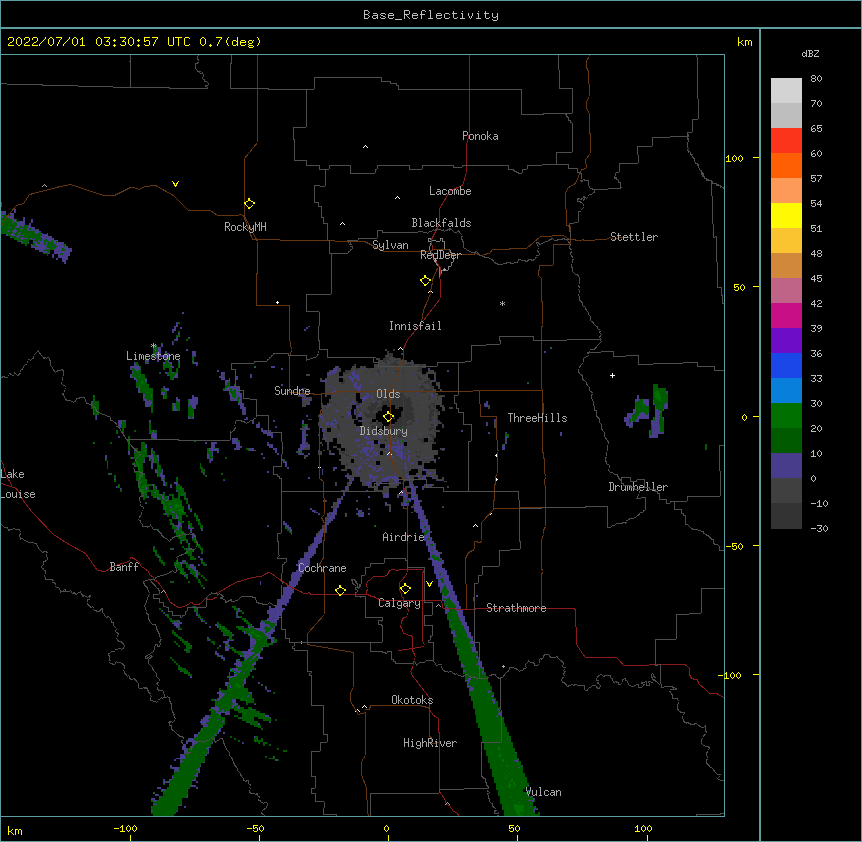Select the radar site diamond between Olds and Didsbury
The height and width of the screenshot is (842, 862).
click(x=388, y=417)
